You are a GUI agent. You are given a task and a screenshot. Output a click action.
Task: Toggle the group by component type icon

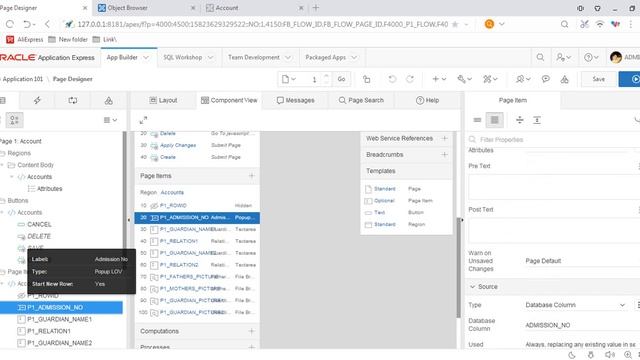(x=14, y=120)
